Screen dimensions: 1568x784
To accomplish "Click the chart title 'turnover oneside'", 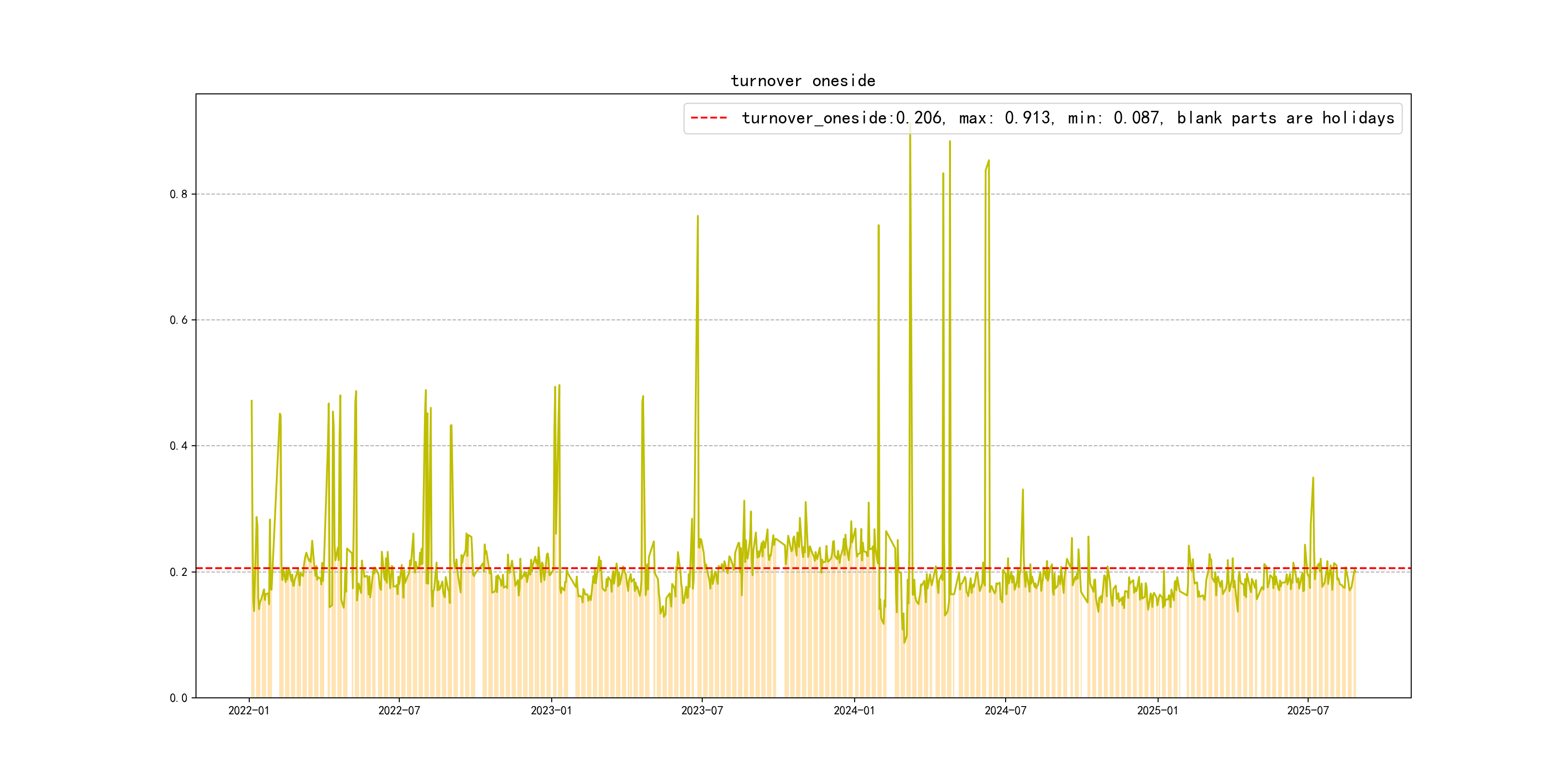I will pos(803,81).
